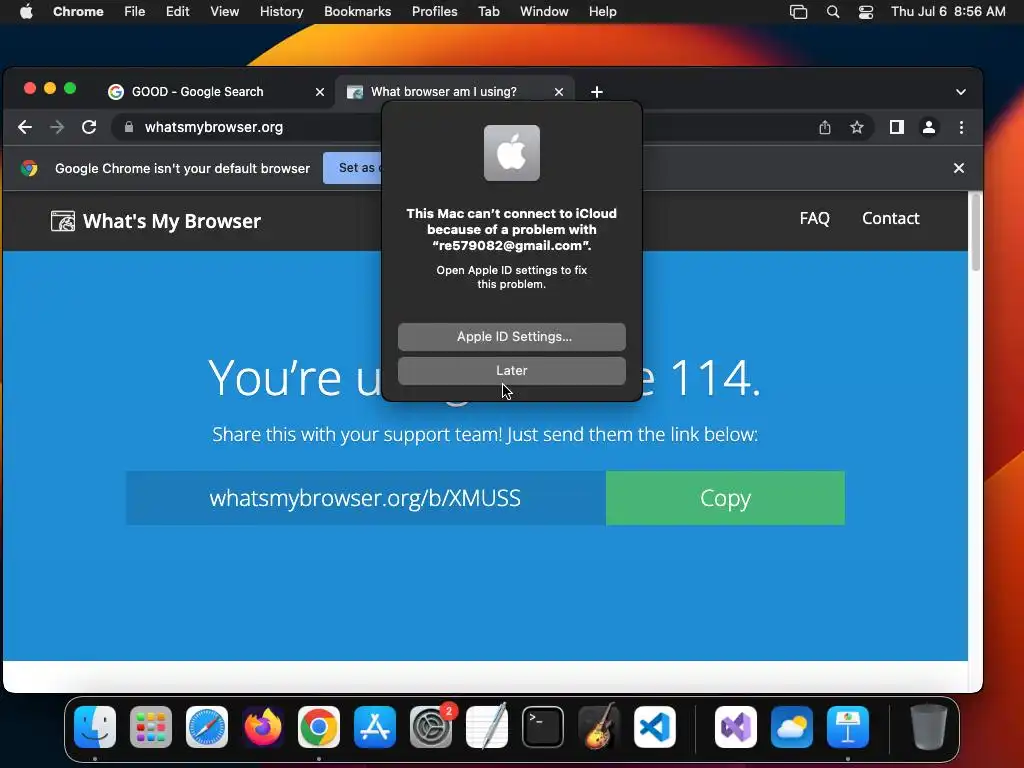Open the Help menu
The image size is (1024, 768).
click(x=602, y=12)
